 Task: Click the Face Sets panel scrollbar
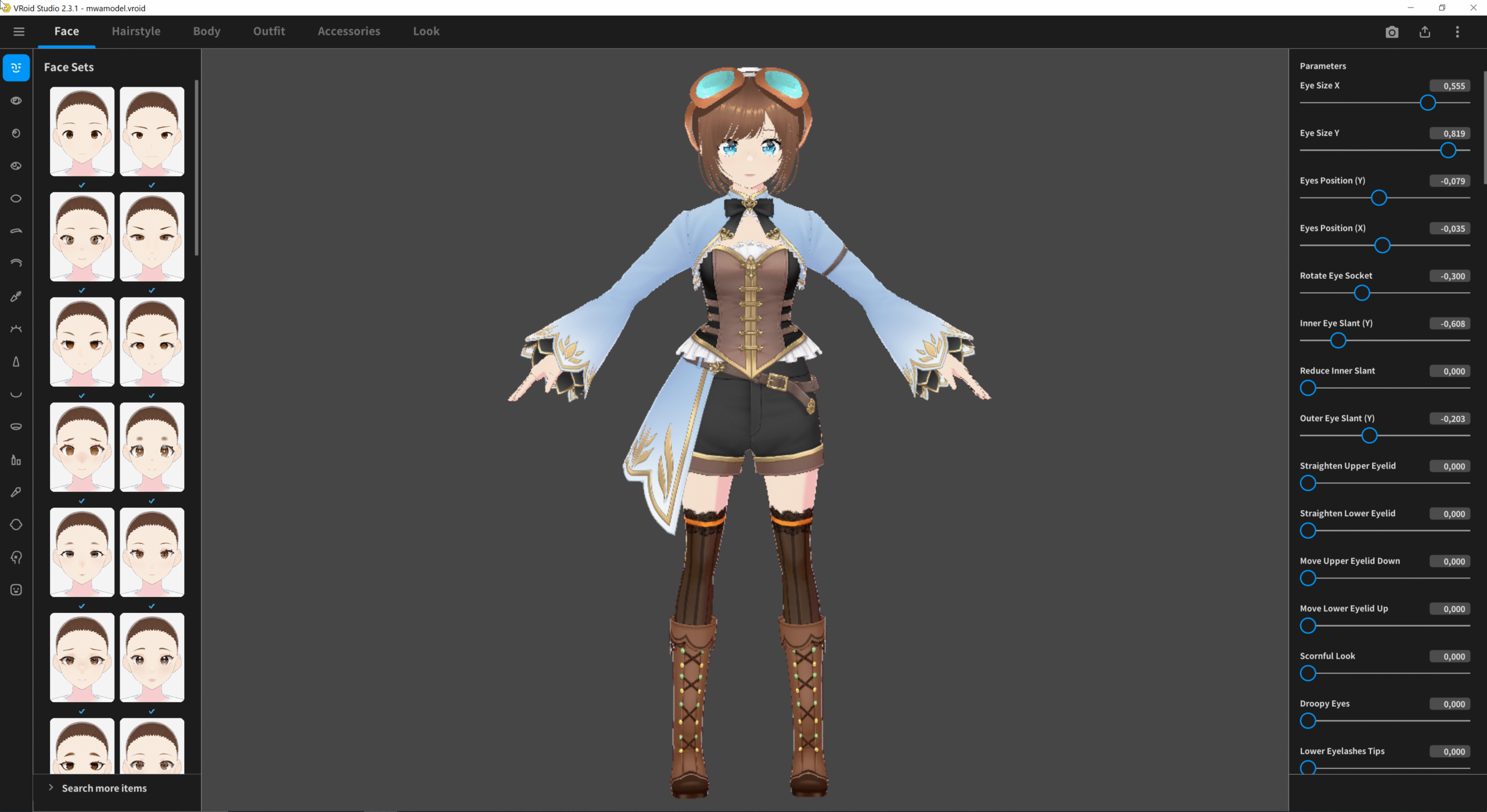point(197,168)
